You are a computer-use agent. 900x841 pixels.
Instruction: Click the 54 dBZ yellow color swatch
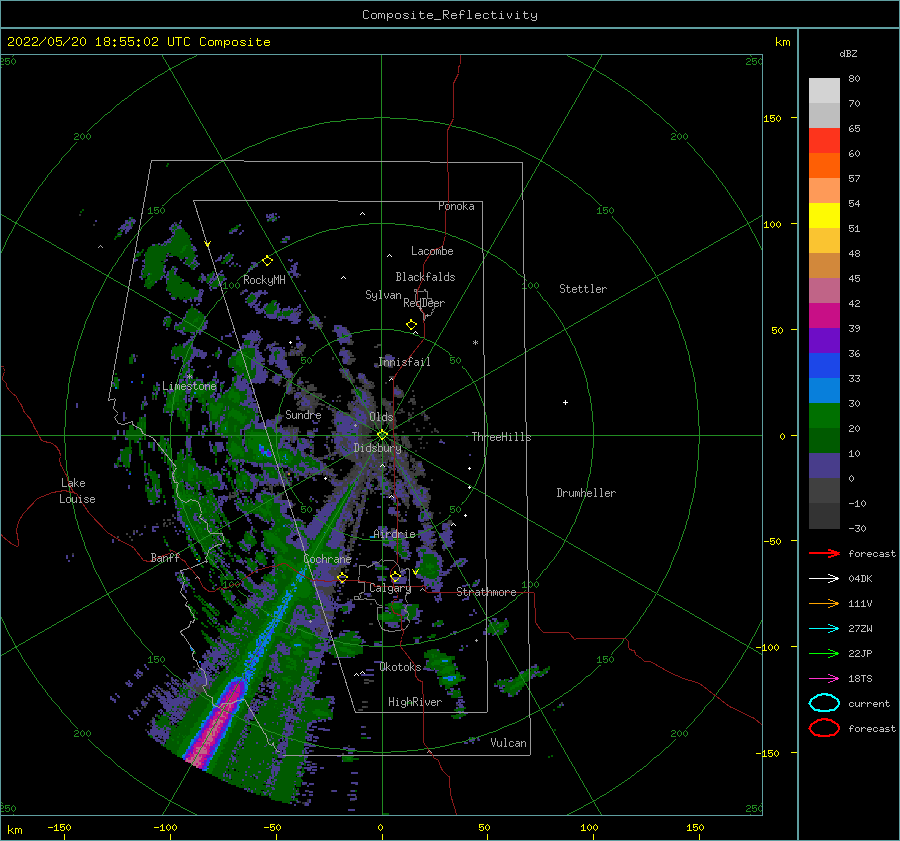(824, 215)
